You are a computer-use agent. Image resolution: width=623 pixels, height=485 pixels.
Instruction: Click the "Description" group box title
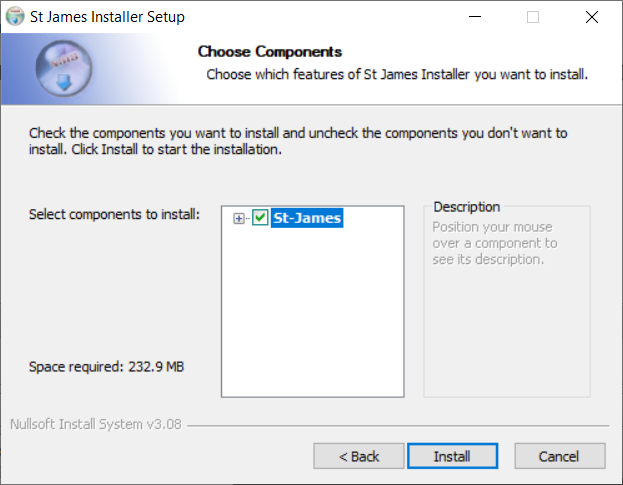pyautogui.click(x=466, y=207)
